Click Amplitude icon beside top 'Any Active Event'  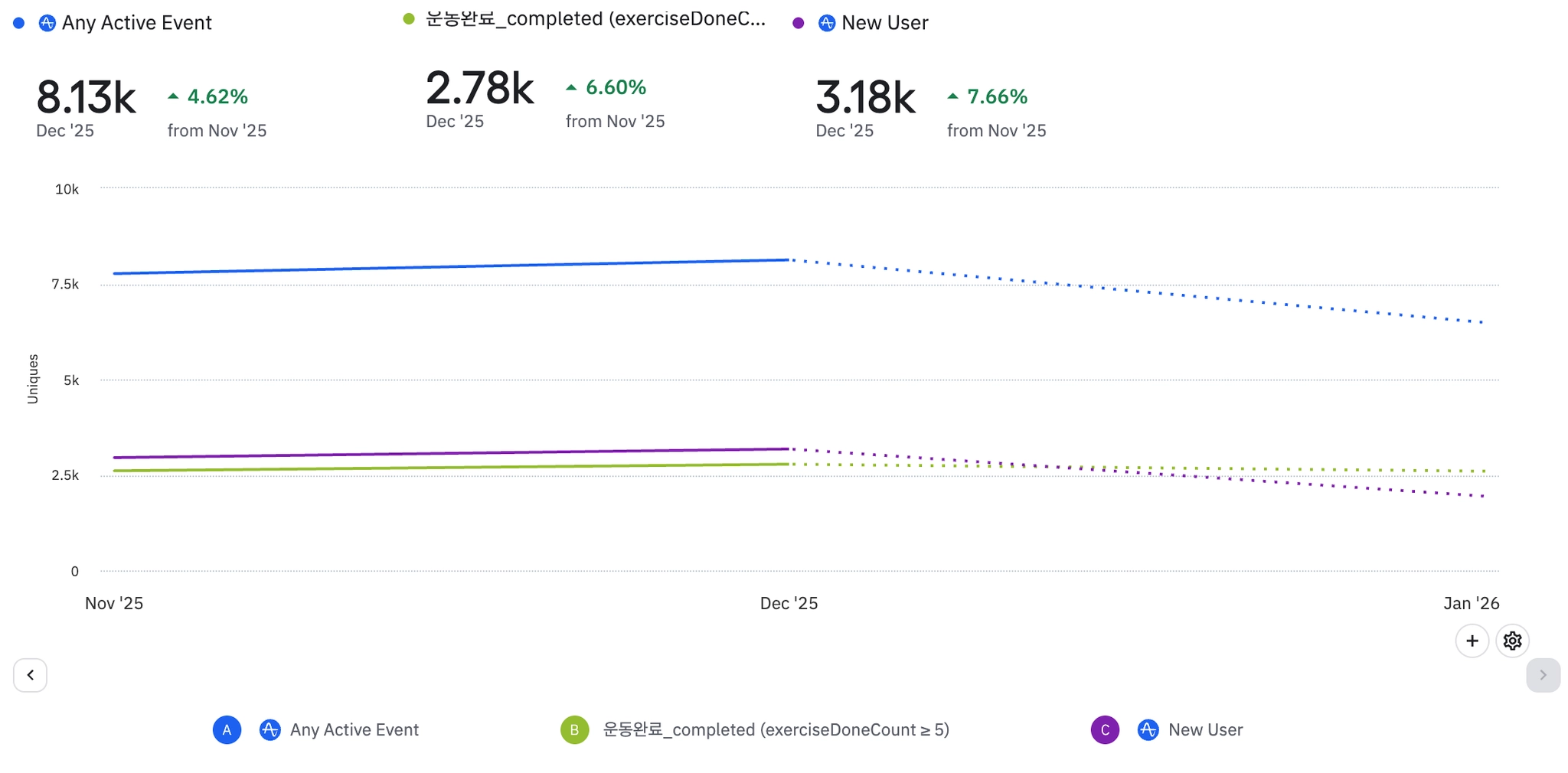pos(47,23)
